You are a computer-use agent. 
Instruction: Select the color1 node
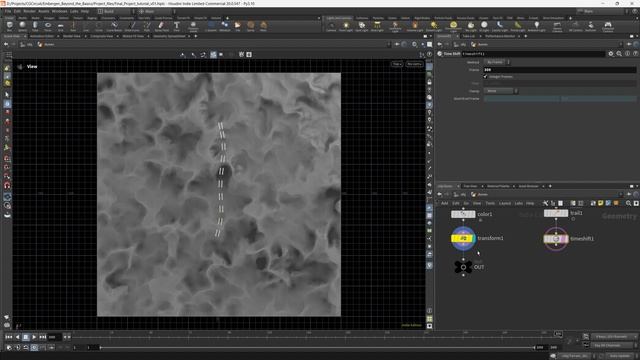click(x=463, y=214)
